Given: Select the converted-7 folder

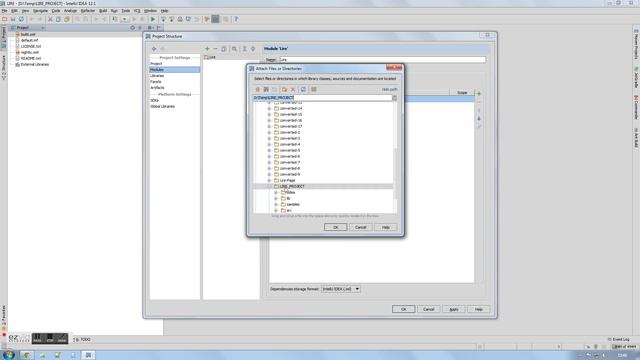Looking at the screenshot, I should pos(290,162).
